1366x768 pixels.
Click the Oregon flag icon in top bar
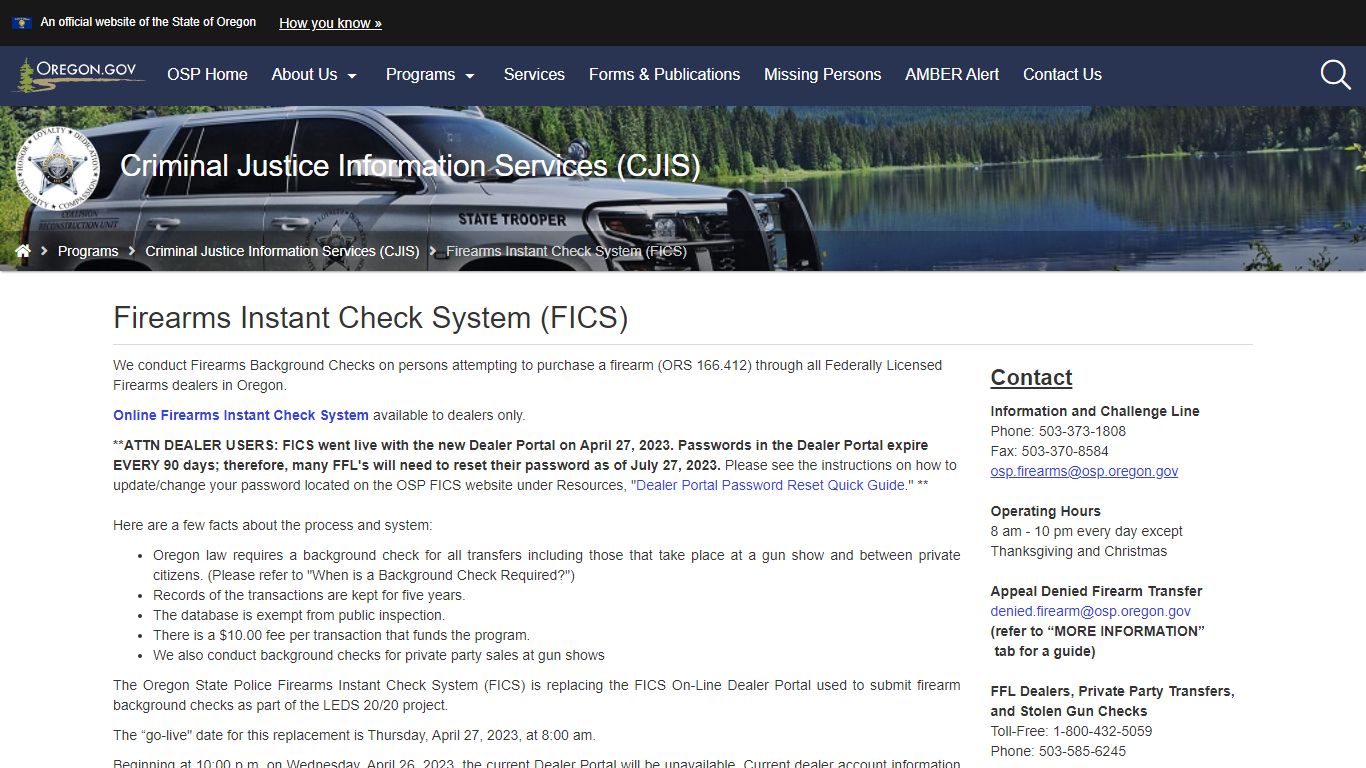(21, 22)
